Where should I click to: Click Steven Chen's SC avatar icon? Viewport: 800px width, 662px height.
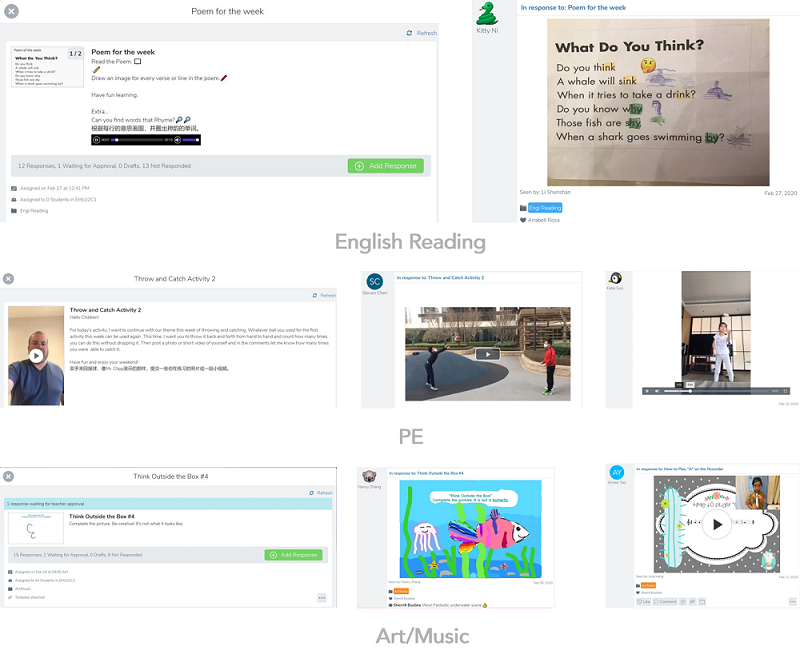375,282
